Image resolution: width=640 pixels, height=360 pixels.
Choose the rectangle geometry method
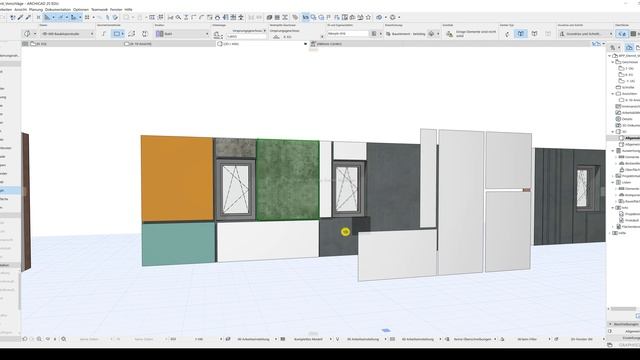point(117,33)
